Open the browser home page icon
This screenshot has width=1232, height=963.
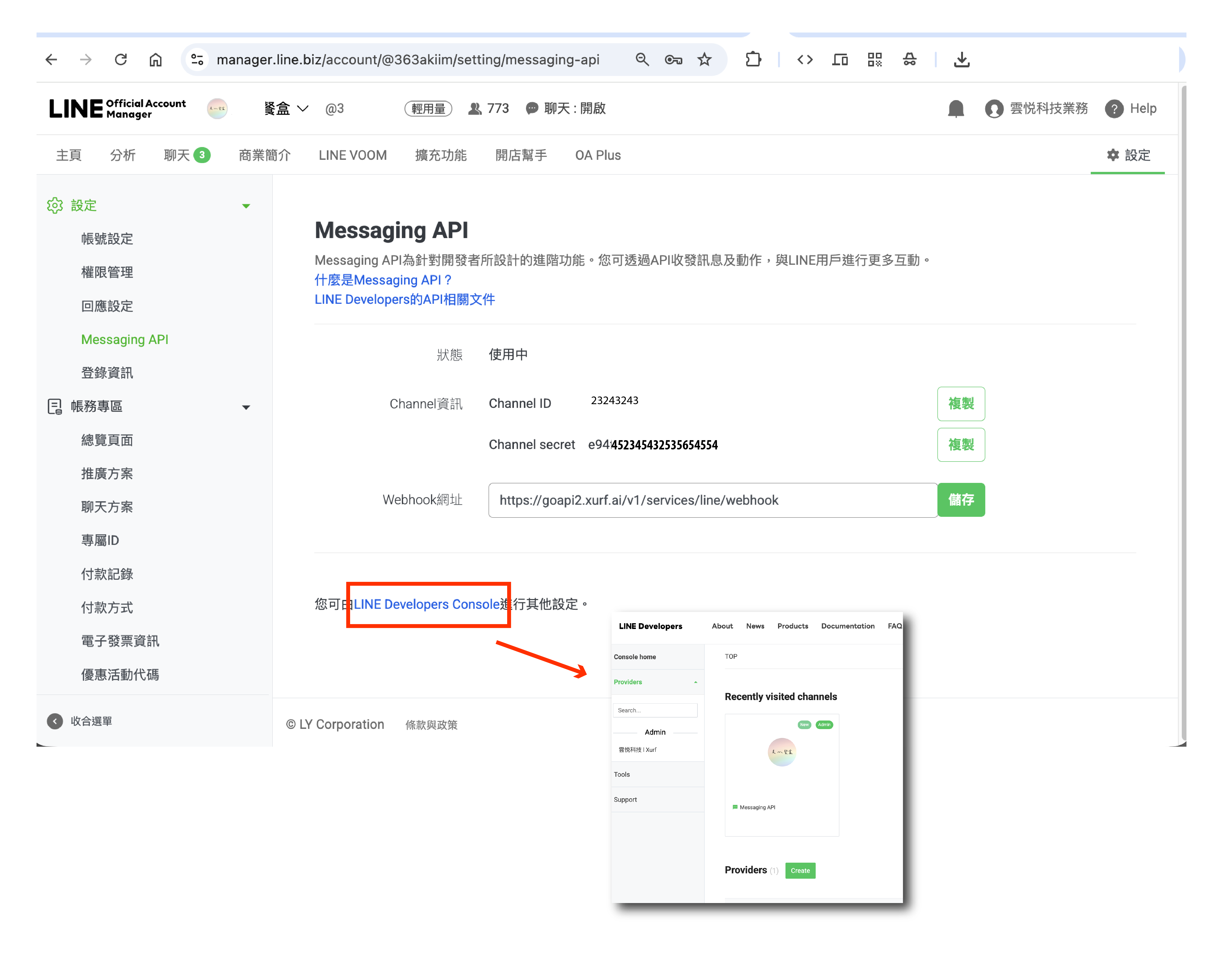pyautogui.click(x=156, y=59)
